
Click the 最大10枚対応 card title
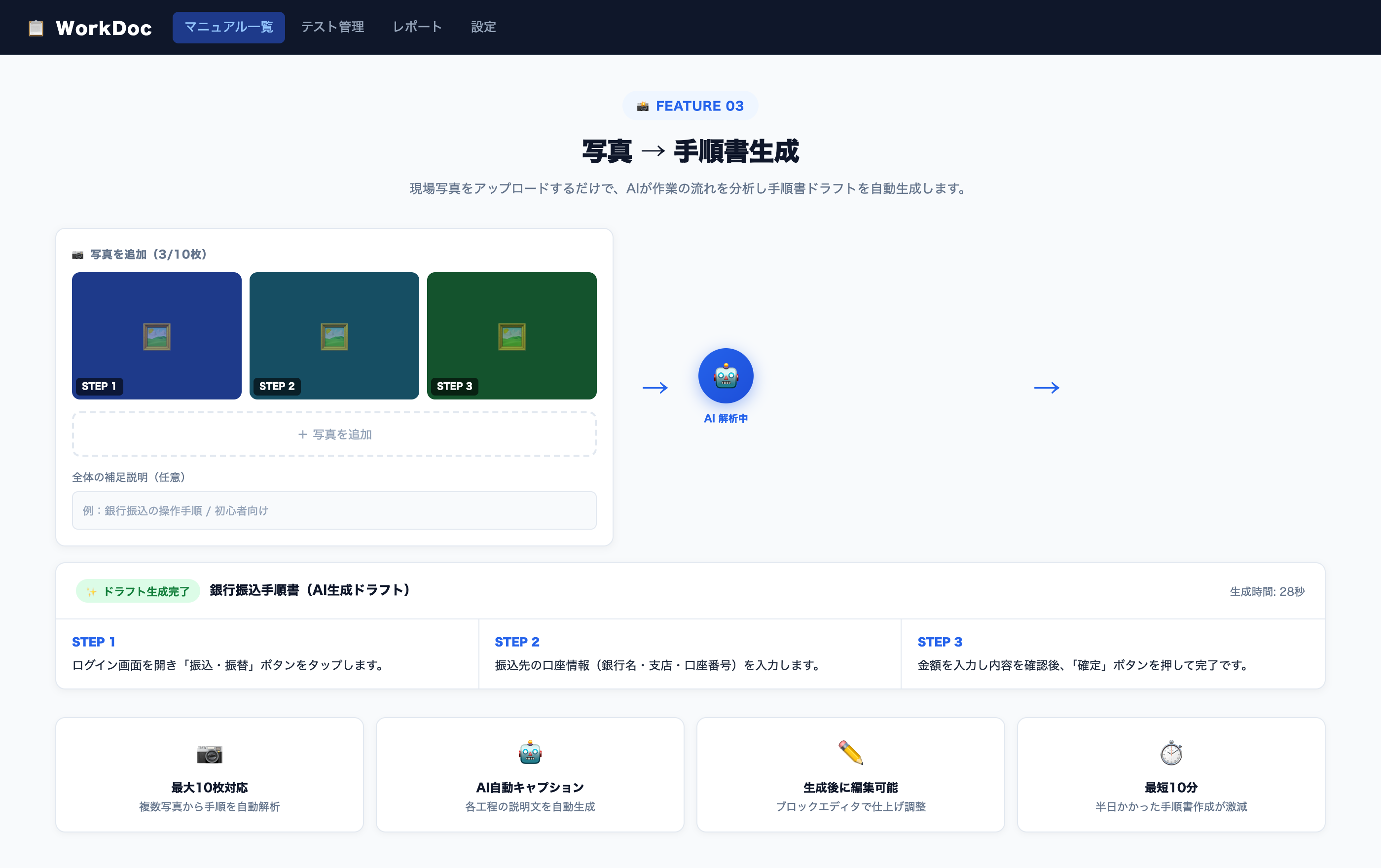(209, 787)
